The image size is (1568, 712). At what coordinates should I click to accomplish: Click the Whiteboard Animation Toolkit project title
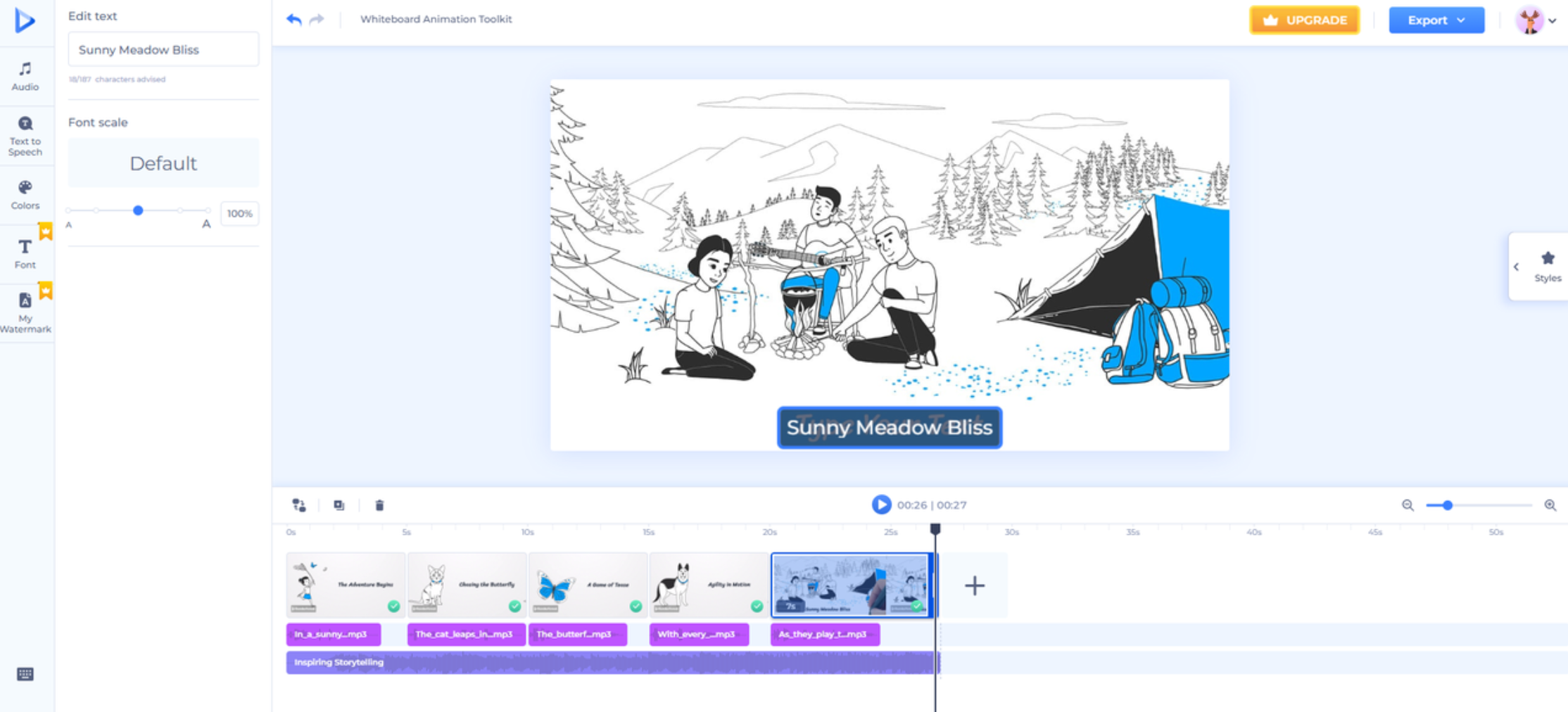click(436, 19)
